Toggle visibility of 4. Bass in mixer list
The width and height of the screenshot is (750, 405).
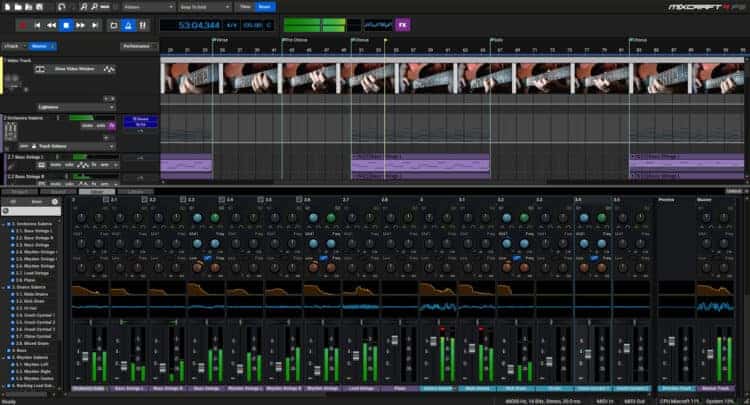[8, 350]
